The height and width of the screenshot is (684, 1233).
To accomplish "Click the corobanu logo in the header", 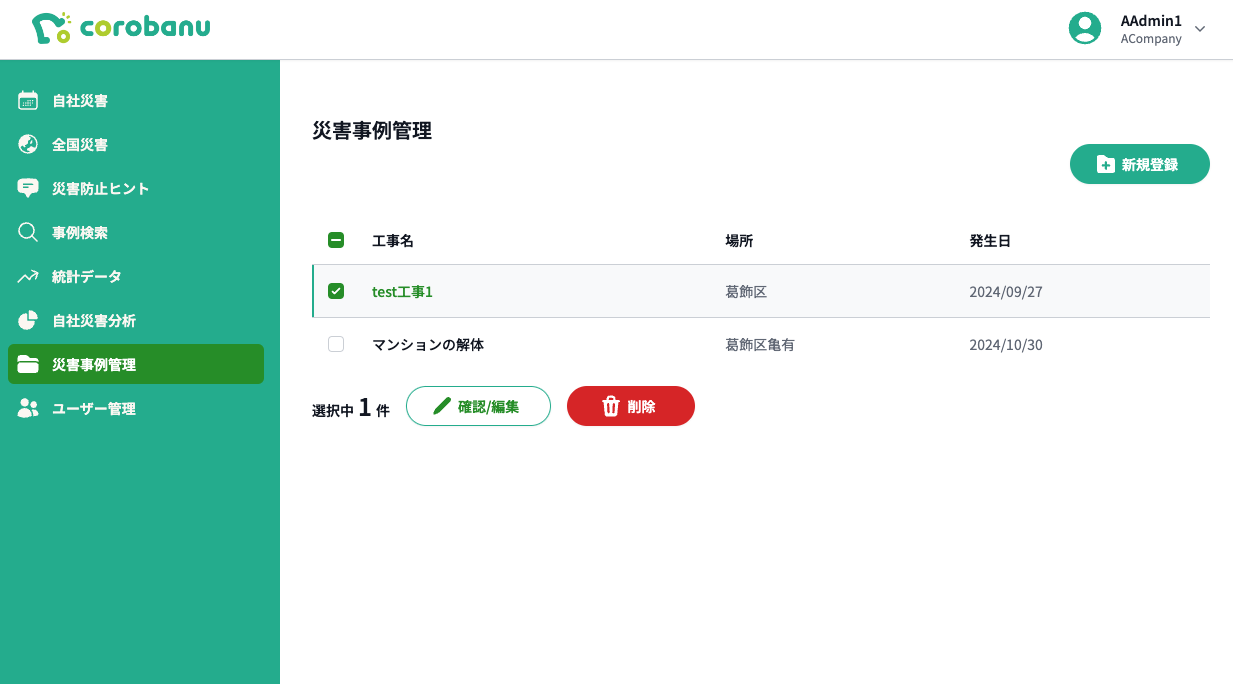I will click(120, 28).
